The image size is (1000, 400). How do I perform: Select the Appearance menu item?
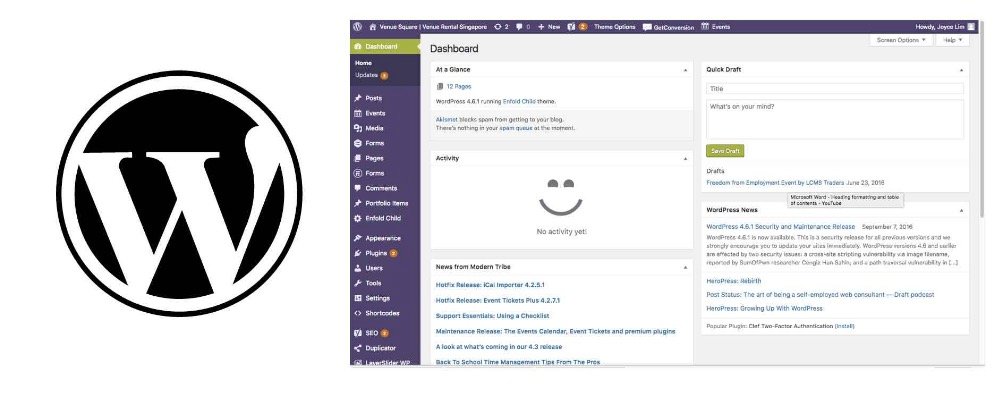(x=385, y=238)
